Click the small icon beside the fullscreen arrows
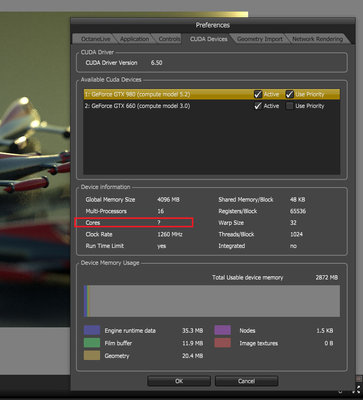This screenshot has width=363, height=400. click(340, 391)
